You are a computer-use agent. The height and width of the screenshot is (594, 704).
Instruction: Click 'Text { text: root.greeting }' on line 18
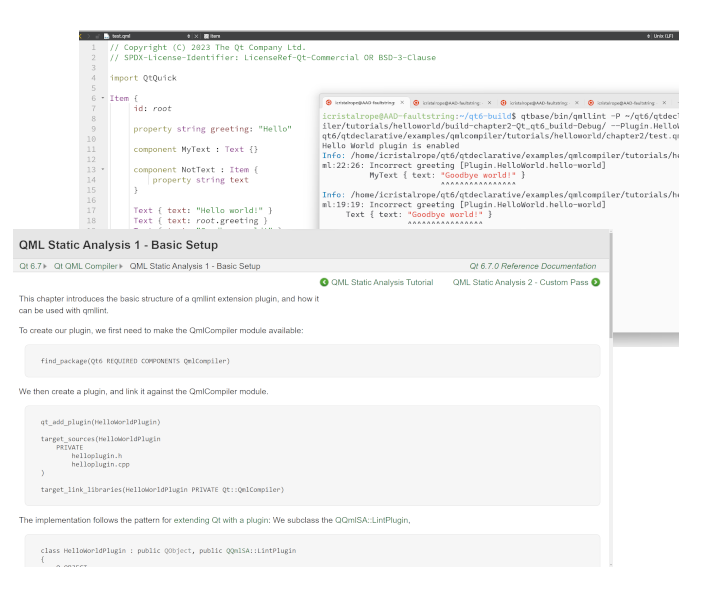[x=200, y=220]
